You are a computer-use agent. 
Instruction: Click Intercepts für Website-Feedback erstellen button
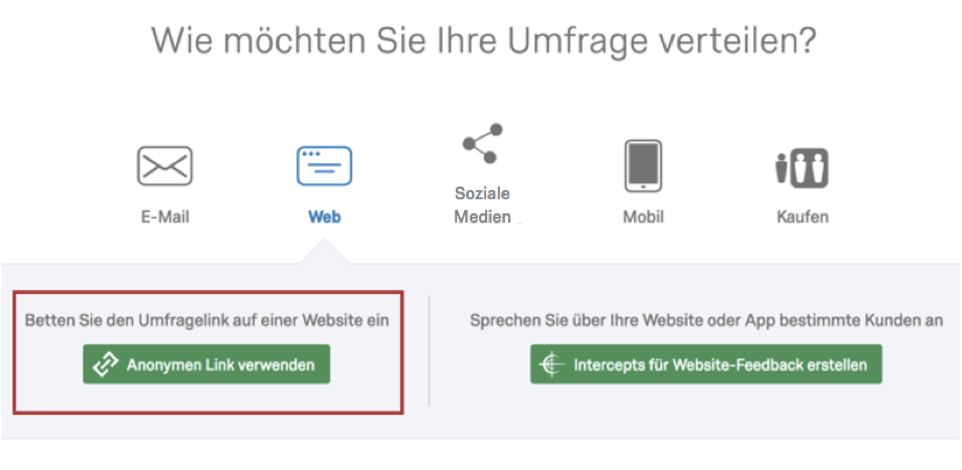706,364
